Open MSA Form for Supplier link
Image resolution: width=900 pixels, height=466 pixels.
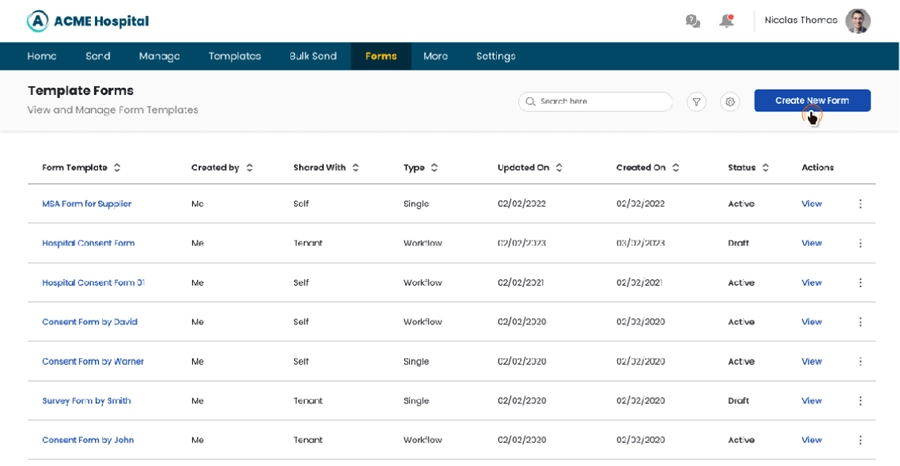[87, 204]
